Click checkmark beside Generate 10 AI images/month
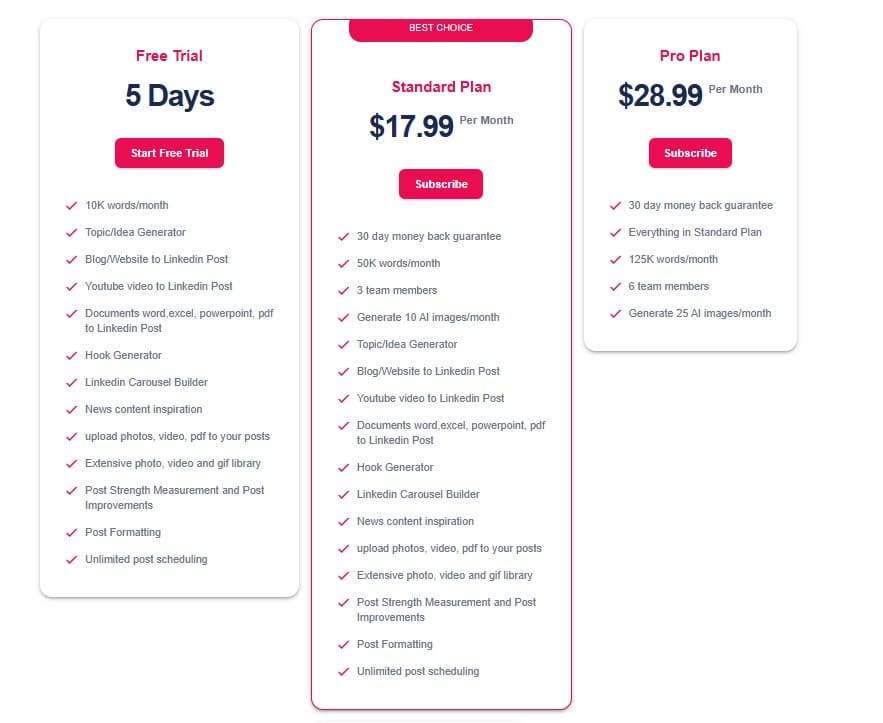 coord(344,317)
